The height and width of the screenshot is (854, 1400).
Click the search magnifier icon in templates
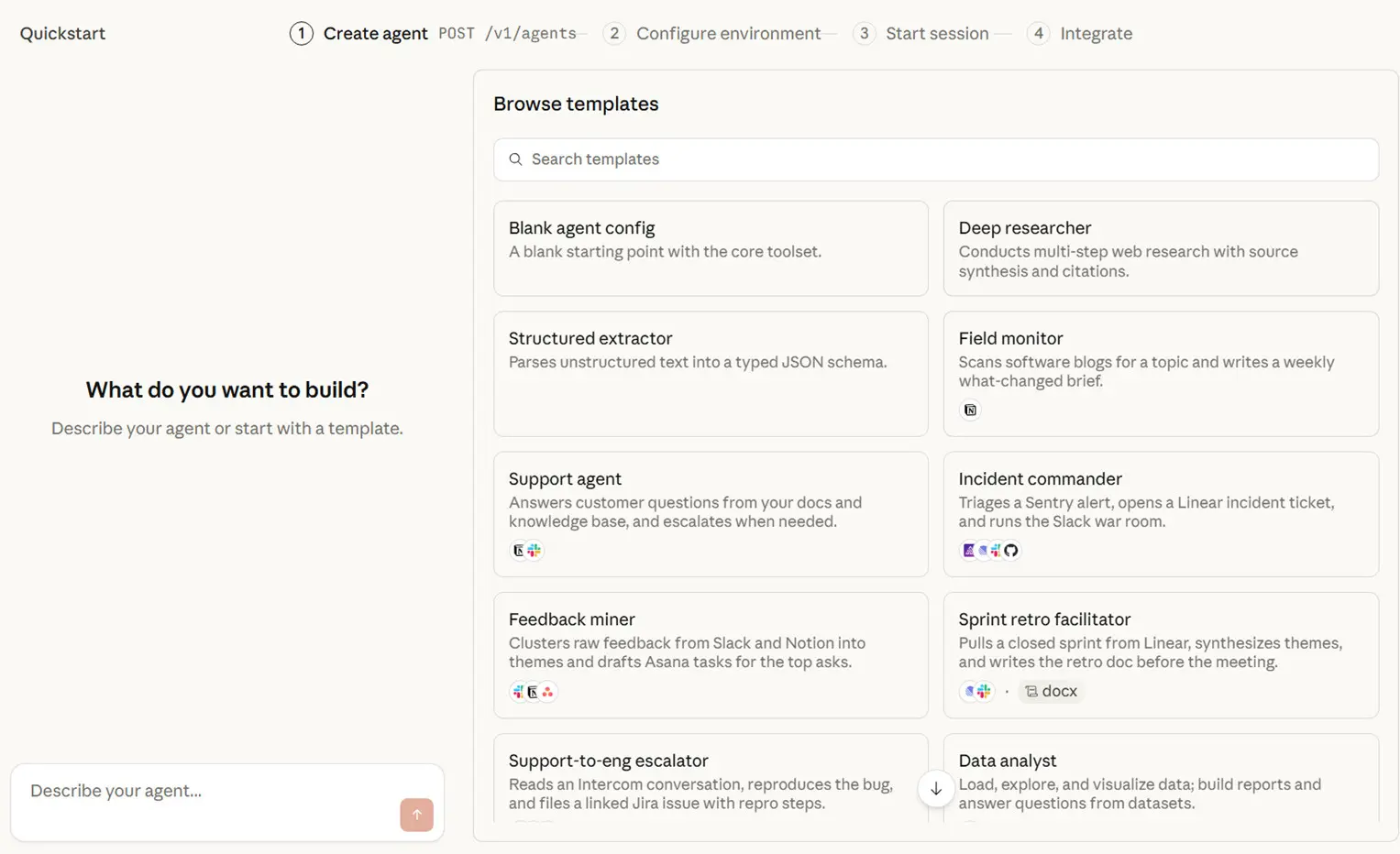pyautogui.click(x=515, y=159)
